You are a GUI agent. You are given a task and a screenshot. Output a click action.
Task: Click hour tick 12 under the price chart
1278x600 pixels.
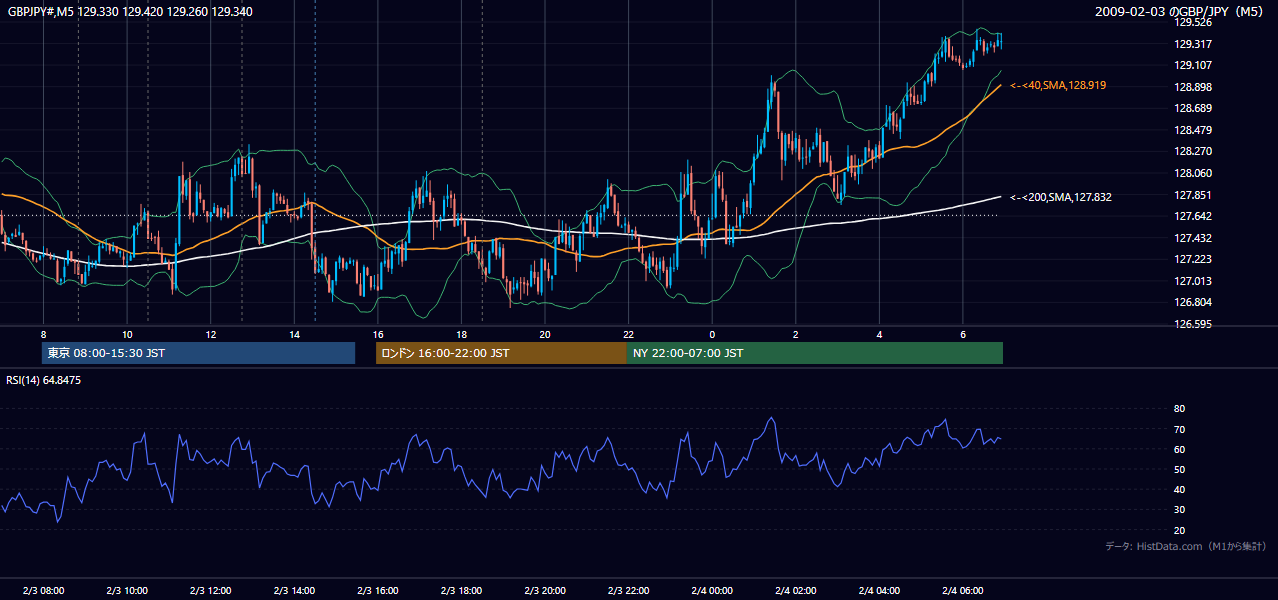[x=210, y=334]
